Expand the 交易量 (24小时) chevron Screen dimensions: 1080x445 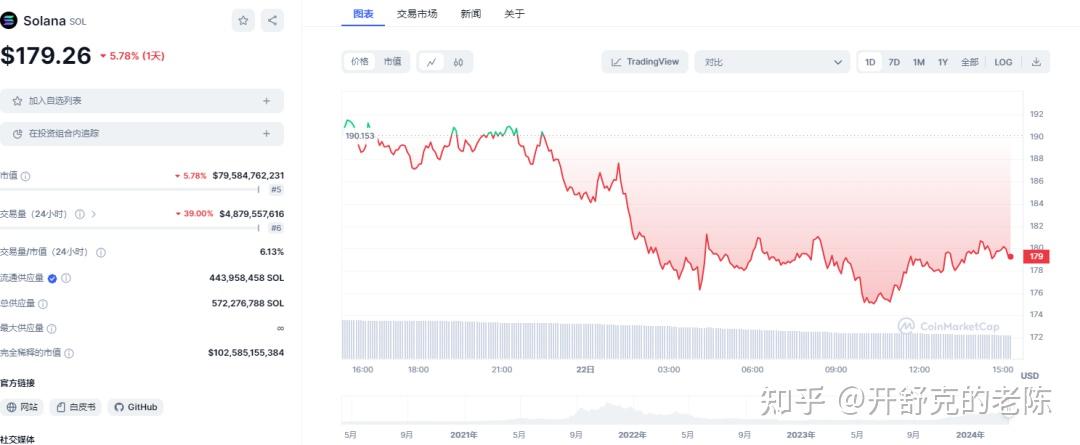click(94, 214)
